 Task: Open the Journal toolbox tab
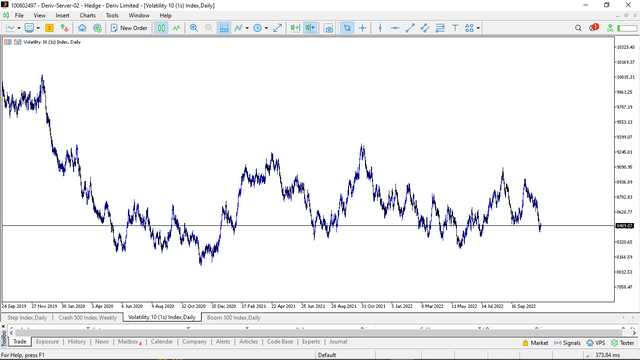[338, 342]
